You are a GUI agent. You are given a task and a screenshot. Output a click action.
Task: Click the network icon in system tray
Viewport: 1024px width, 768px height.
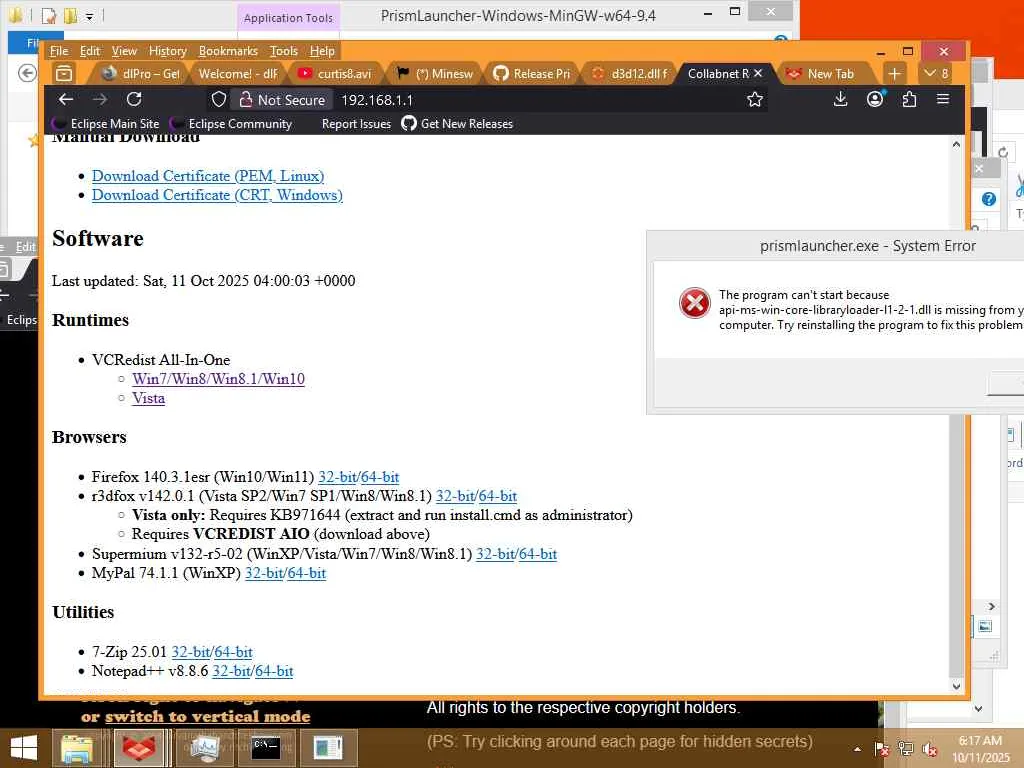point(906,749)
